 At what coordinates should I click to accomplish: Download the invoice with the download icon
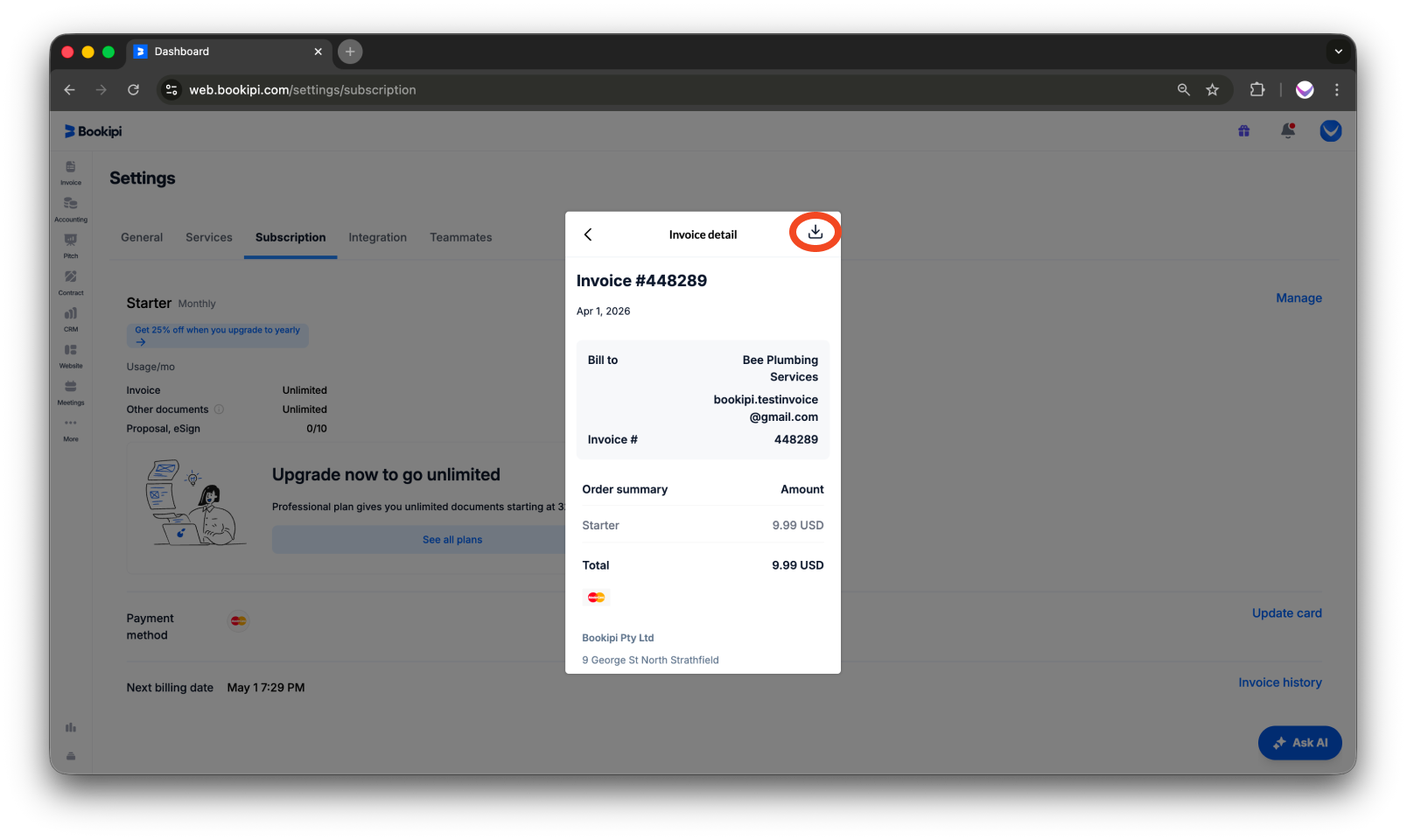coord(815,232)
